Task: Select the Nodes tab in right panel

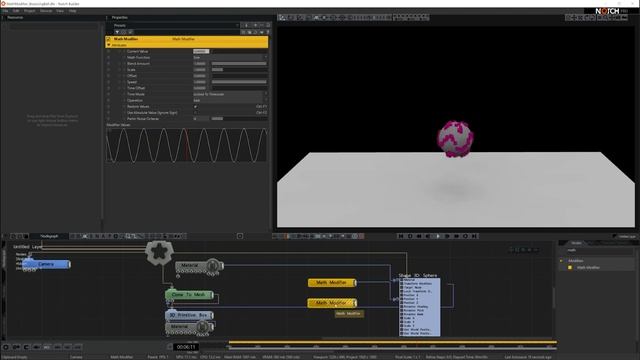Action: (576, 243)
